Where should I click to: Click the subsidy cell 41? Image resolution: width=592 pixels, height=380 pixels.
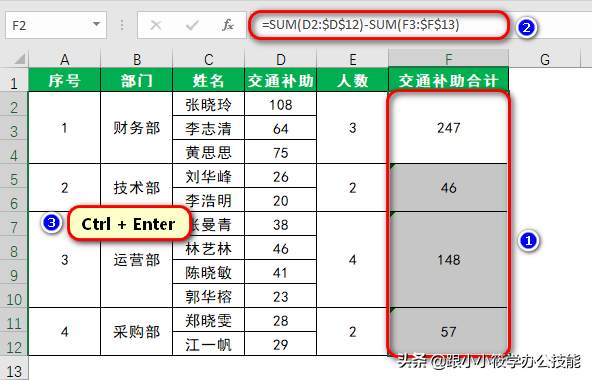(281, 272)
